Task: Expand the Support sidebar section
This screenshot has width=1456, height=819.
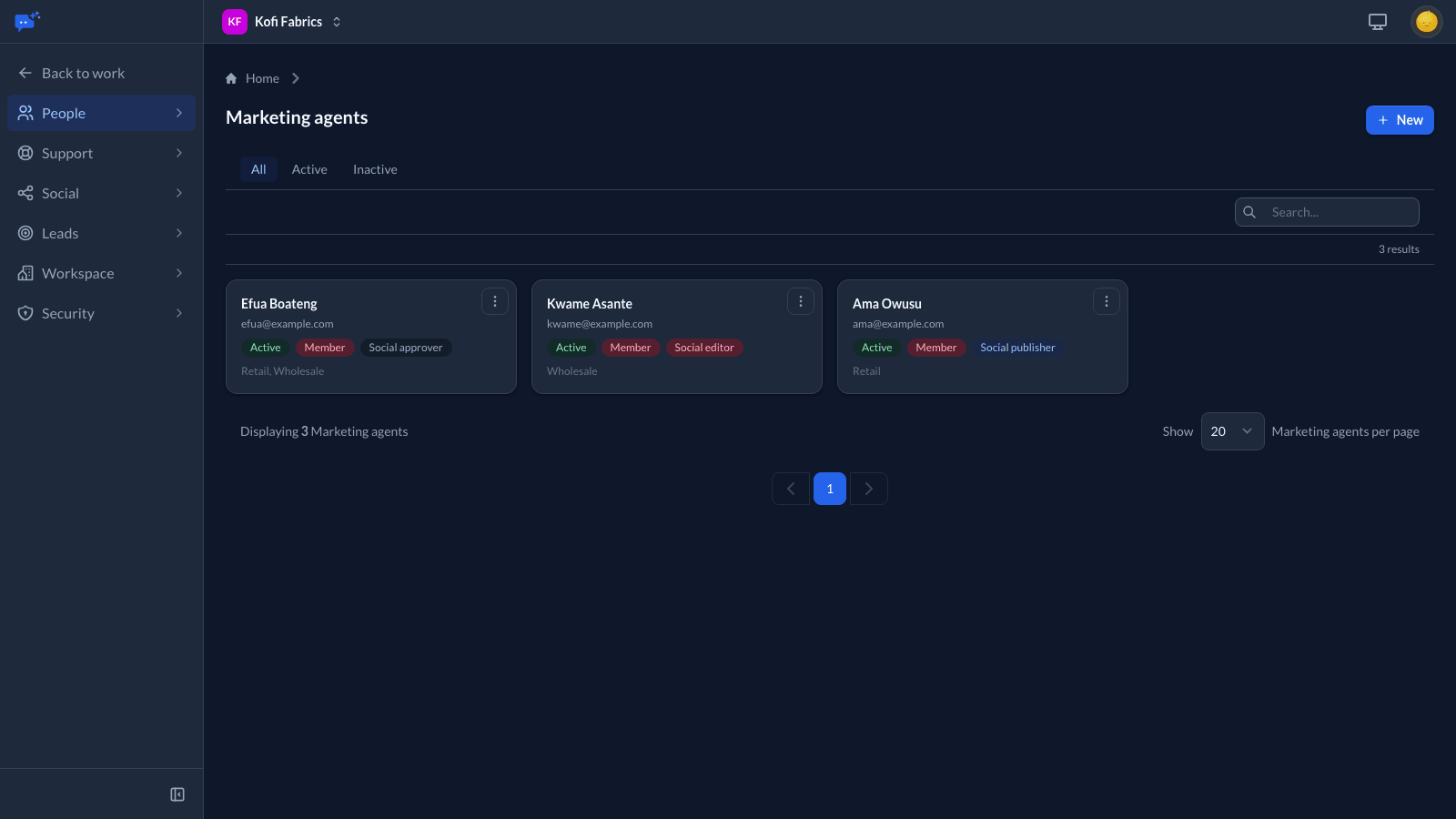Action: coord(101,153)
